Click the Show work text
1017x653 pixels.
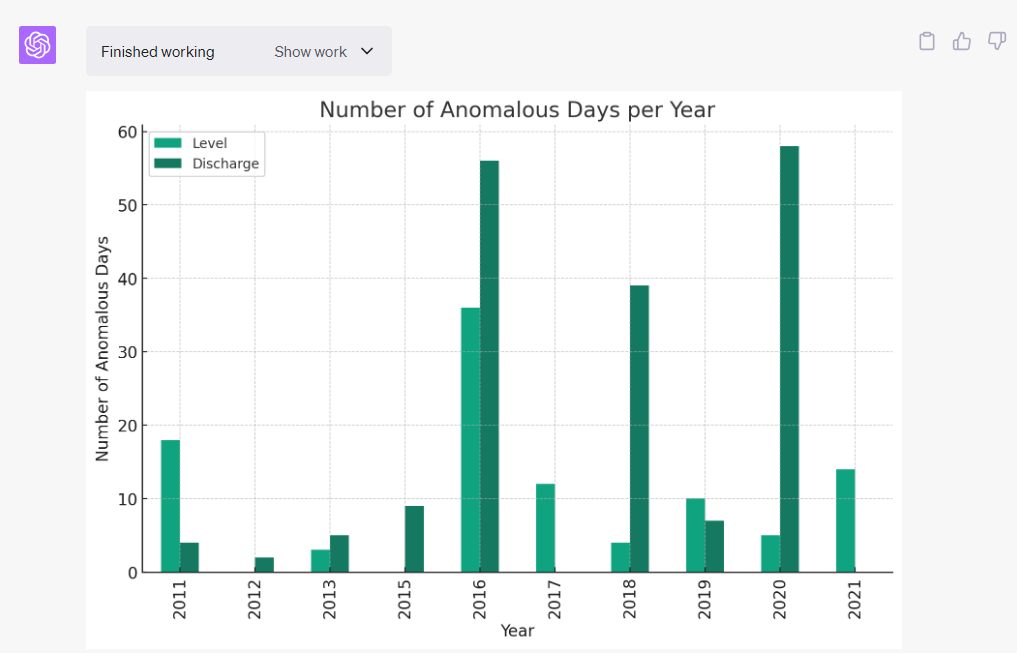pyautogui.click(x=310, y=52)
